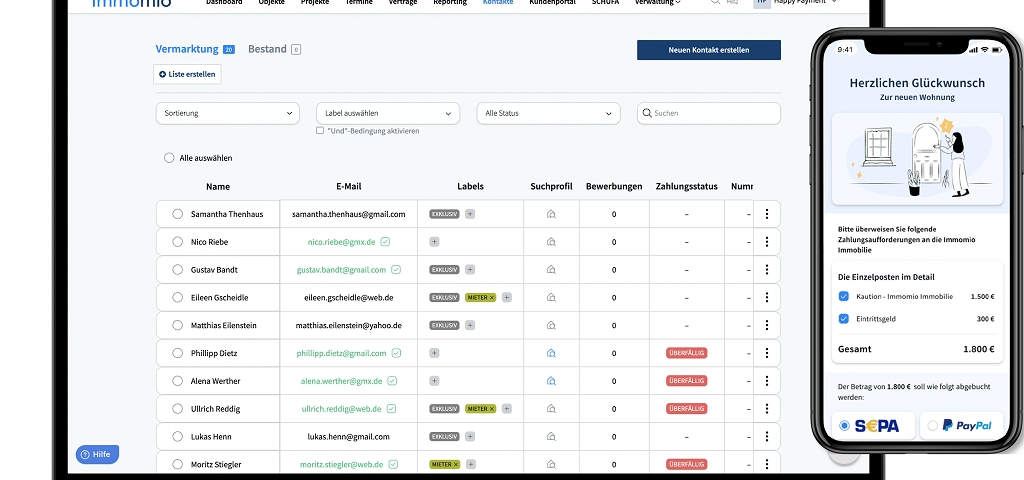1024x480 pixels.
Task: Enable the "Und"-Bedingung aktivieren checkbox
Action: (x=320, y=131)
